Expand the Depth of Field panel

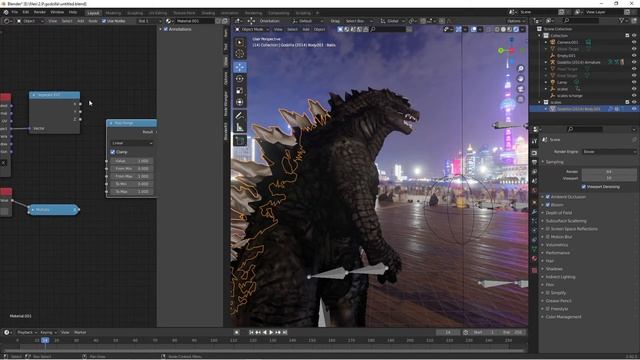tap(558, 213)
